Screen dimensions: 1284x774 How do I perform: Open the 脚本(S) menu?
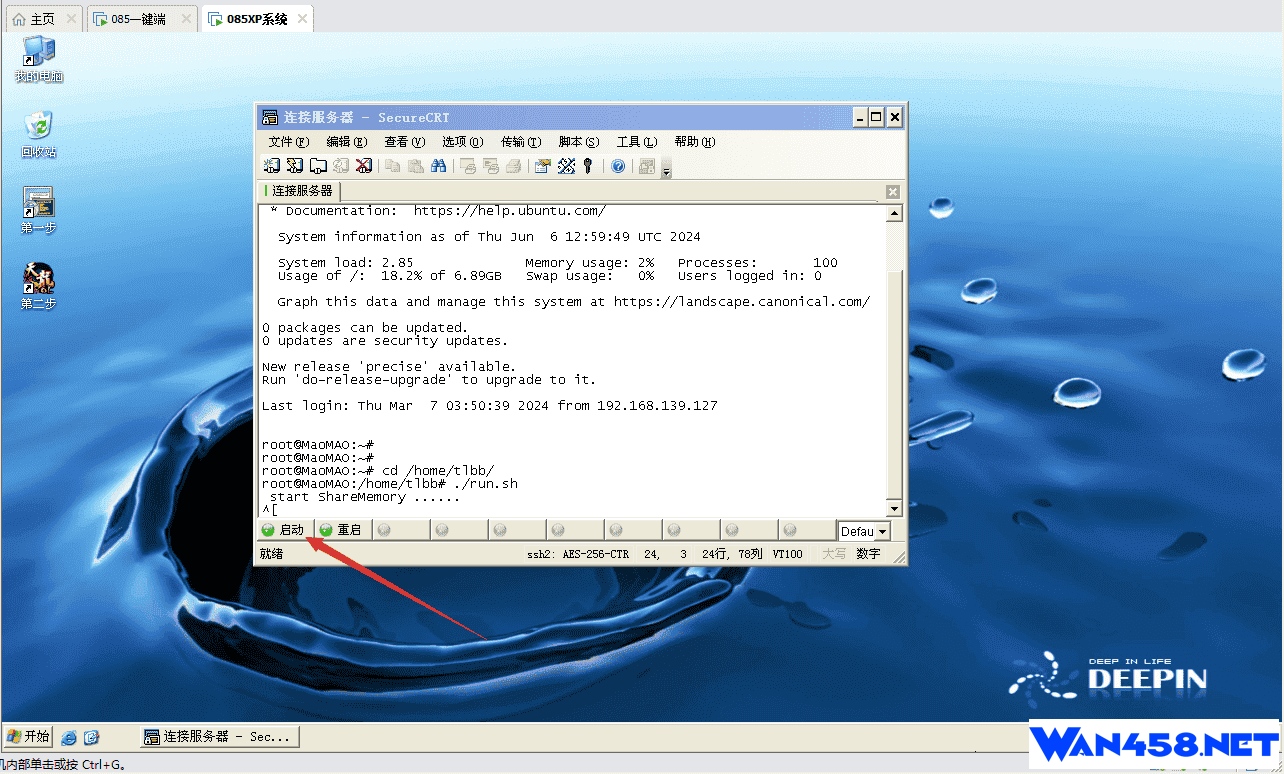point(579,142)
